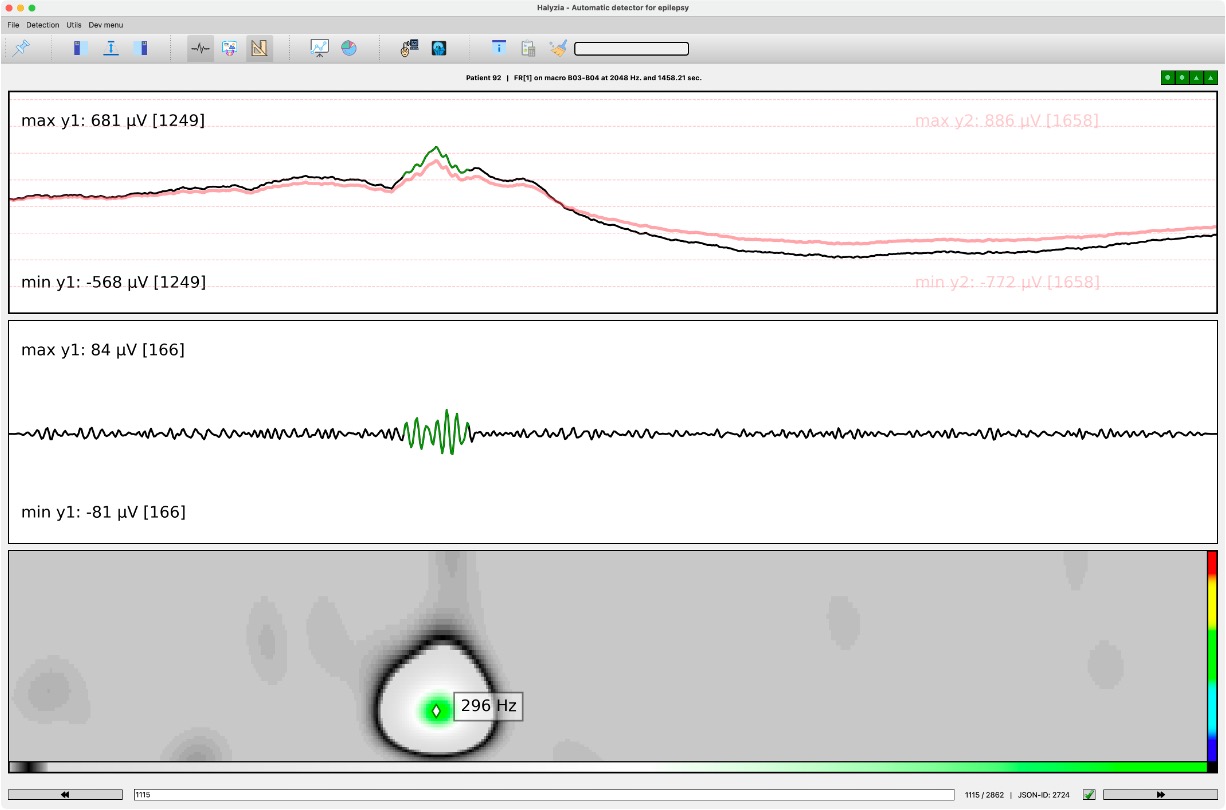Click the broom cleanup icon
1226x810 pixels.
click(x=558, y=48)
